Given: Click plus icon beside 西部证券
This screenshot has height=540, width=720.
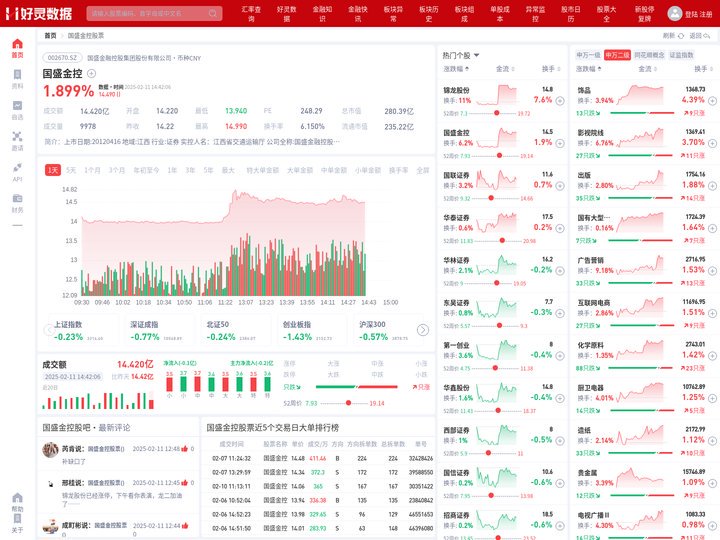Looking at the screenshot, I should 560,441.
